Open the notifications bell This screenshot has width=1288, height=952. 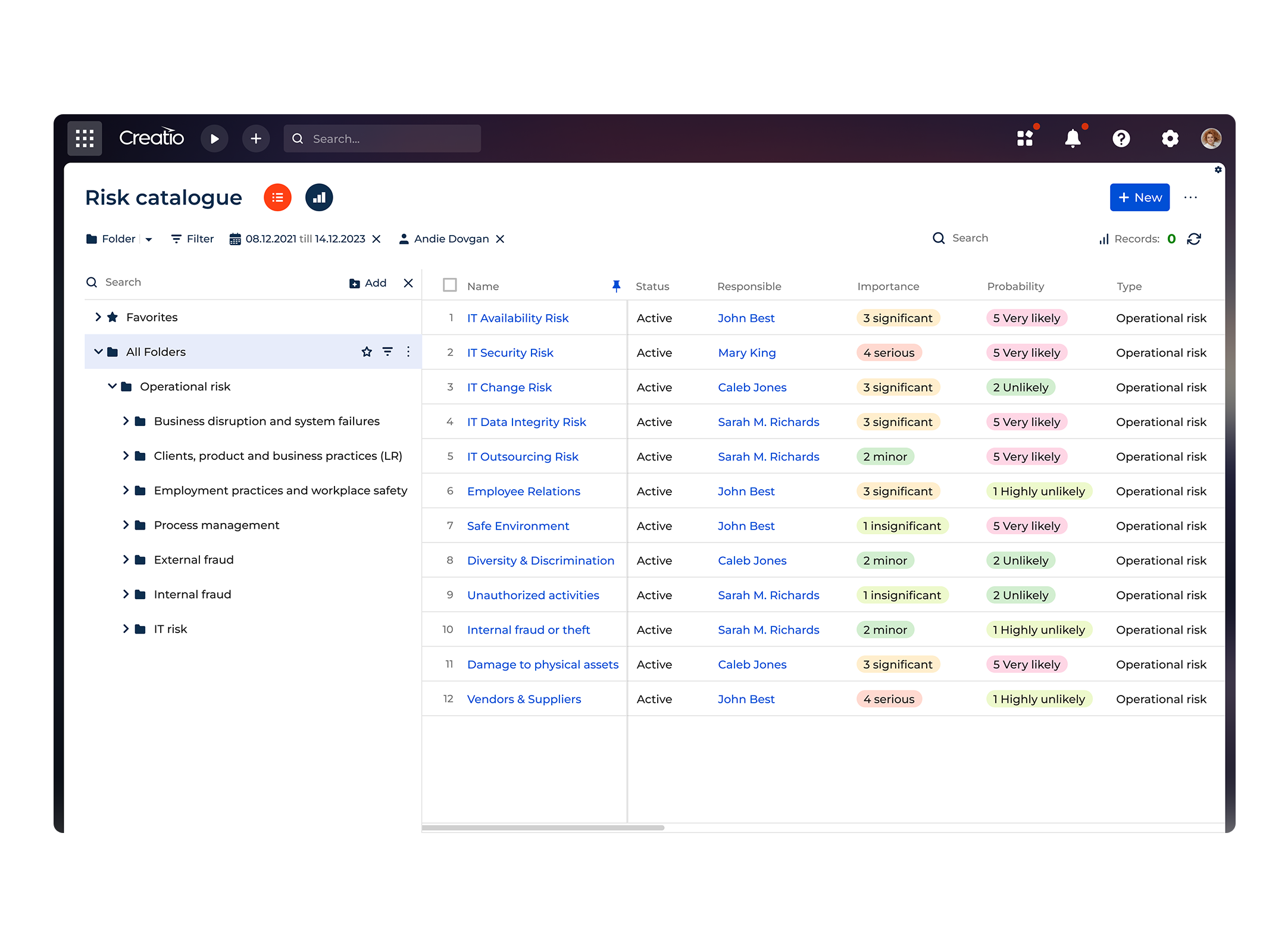pyautogui.click(x=1073, y=138)
